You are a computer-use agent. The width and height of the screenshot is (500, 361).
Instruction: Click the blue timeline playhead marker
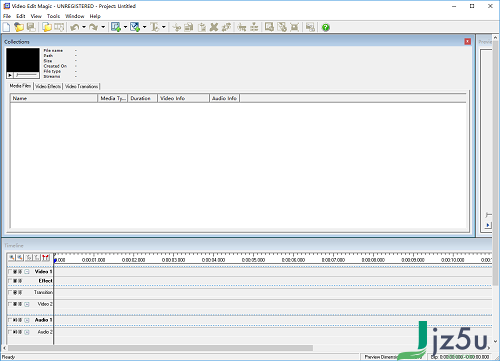click(x=55, y=260)
